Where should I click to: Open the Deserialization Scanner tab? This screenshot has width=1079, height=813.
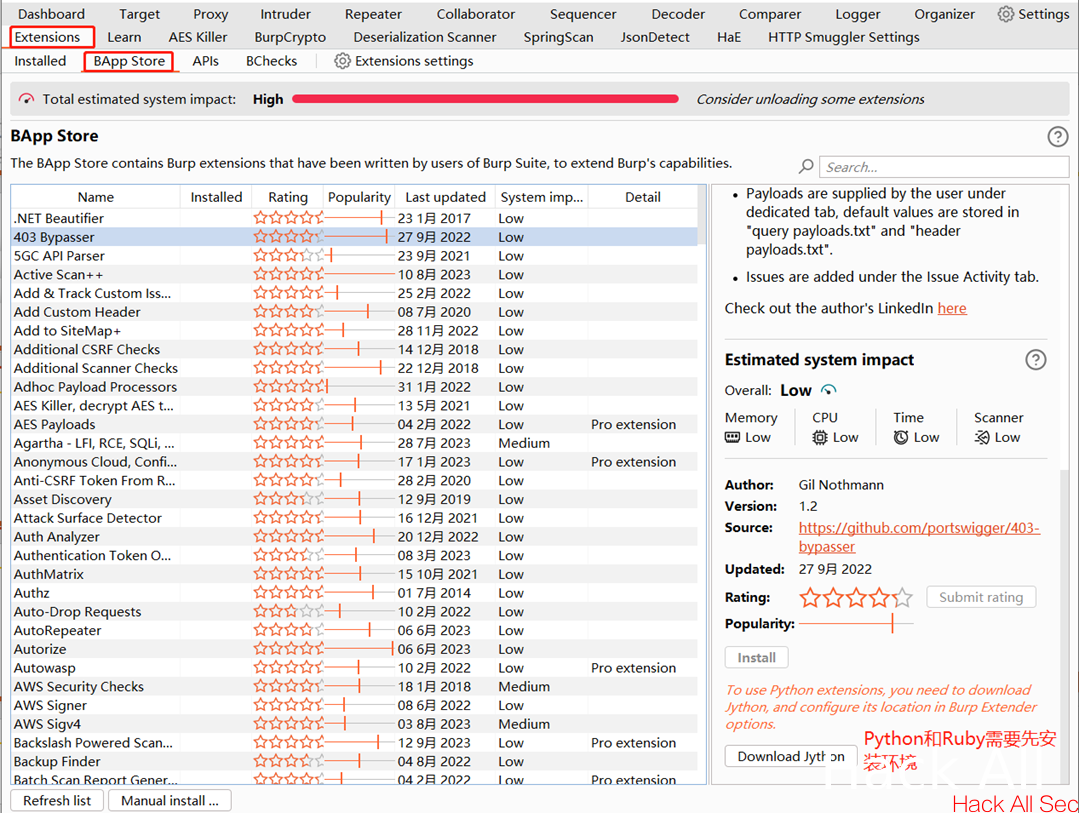coord(425,37)
